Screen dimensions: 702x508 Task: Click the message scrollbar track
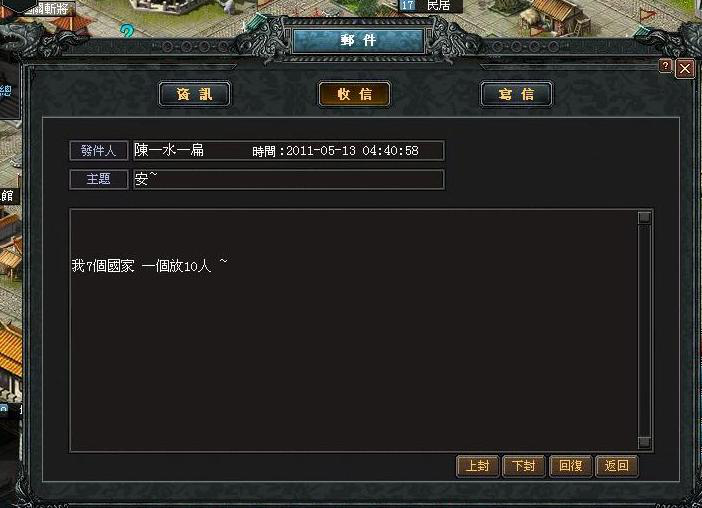tap(644, 330)
